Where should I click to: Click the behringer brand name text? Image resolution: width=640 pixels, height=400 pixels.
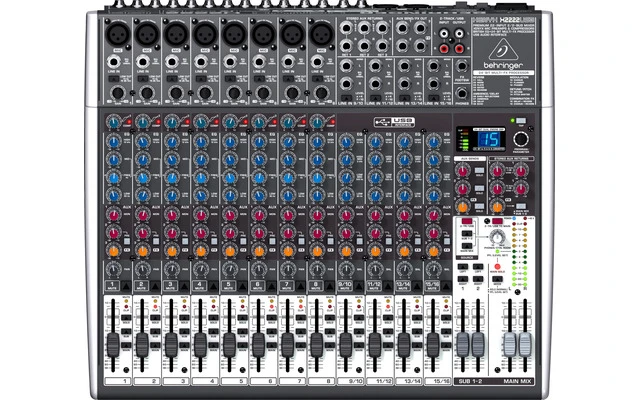click(x=503, y=65)
